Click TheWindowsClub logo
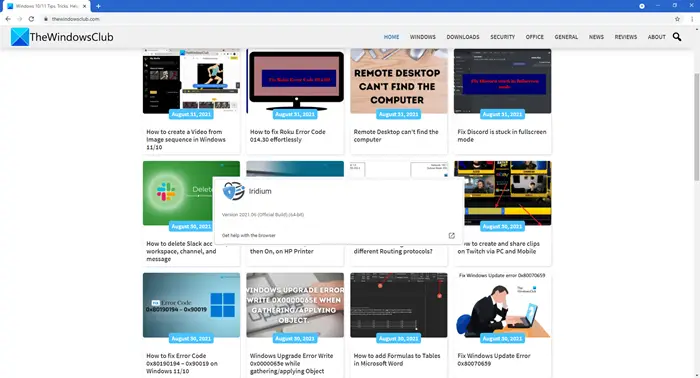This screenshot has height=378, width=700. tap(62, 37)
